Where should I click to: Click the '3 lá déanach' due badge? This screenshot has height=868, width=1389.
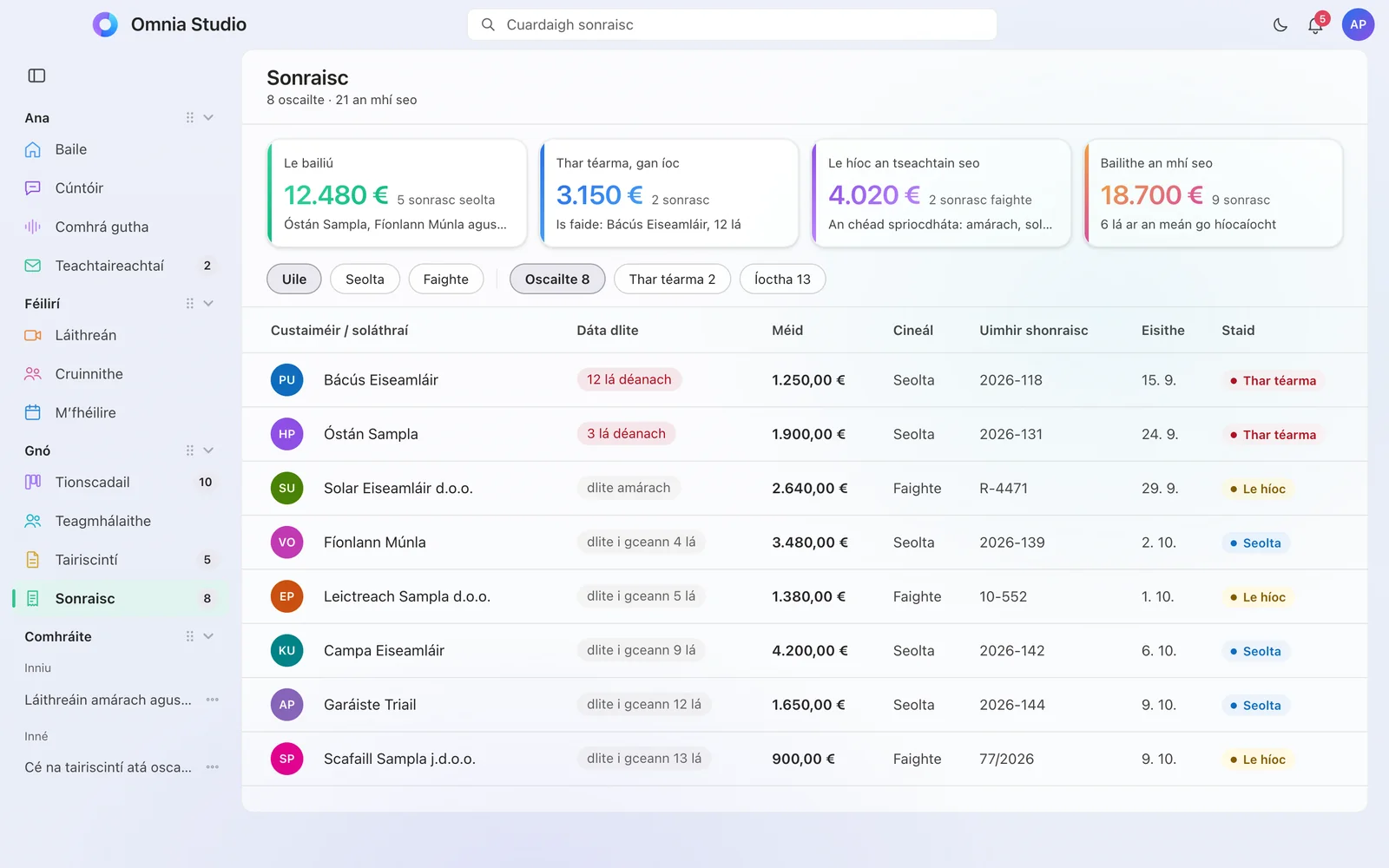(626, 434)
